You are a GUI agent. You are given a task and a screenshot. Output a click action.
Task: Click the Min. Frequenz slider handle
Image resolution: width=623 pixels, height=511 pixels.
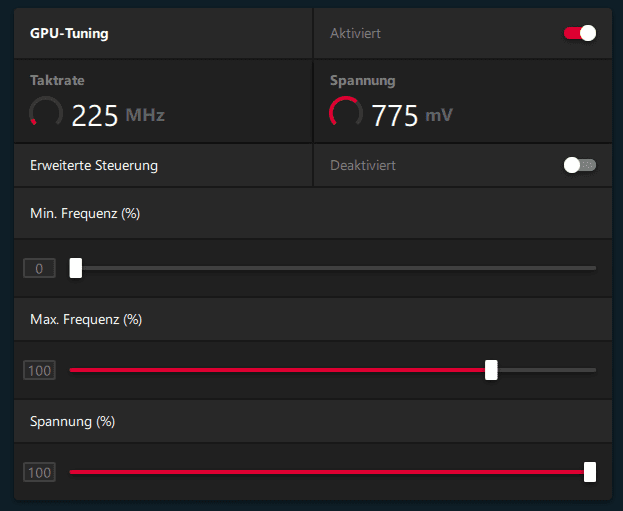pyautogui.click(x=75, y=268)
